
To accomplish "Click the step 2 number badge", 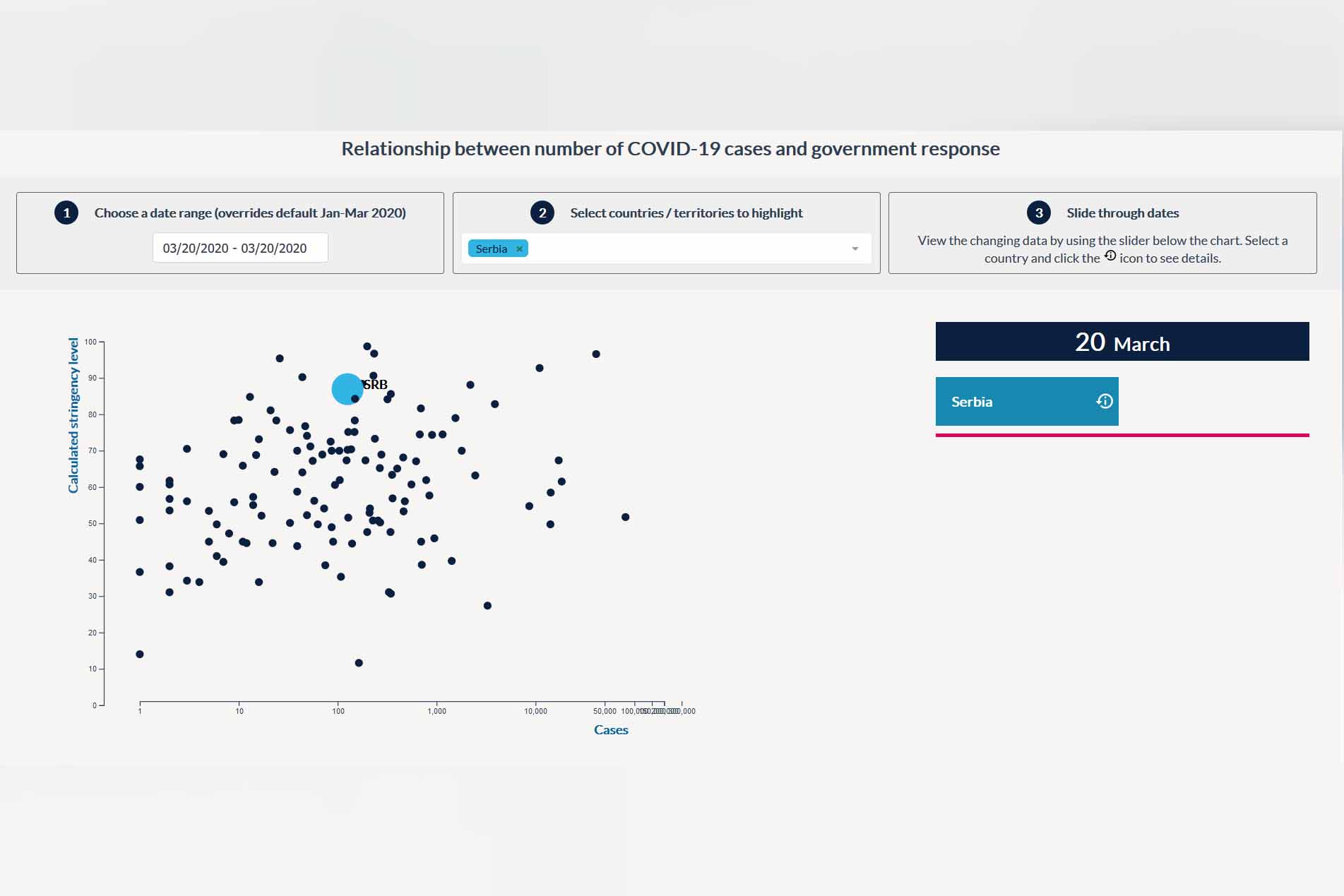I will 542,213.
